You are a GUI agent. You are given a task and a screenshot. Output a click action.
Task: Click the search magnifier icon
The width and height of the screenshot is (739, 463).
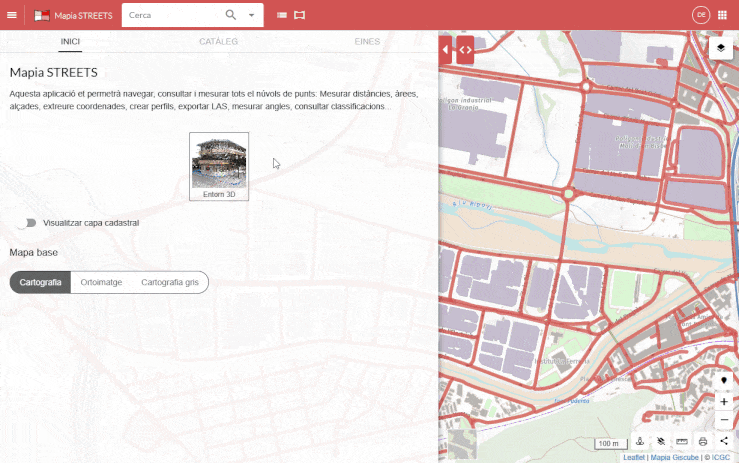pyautogui.click(x=231, y=15)
